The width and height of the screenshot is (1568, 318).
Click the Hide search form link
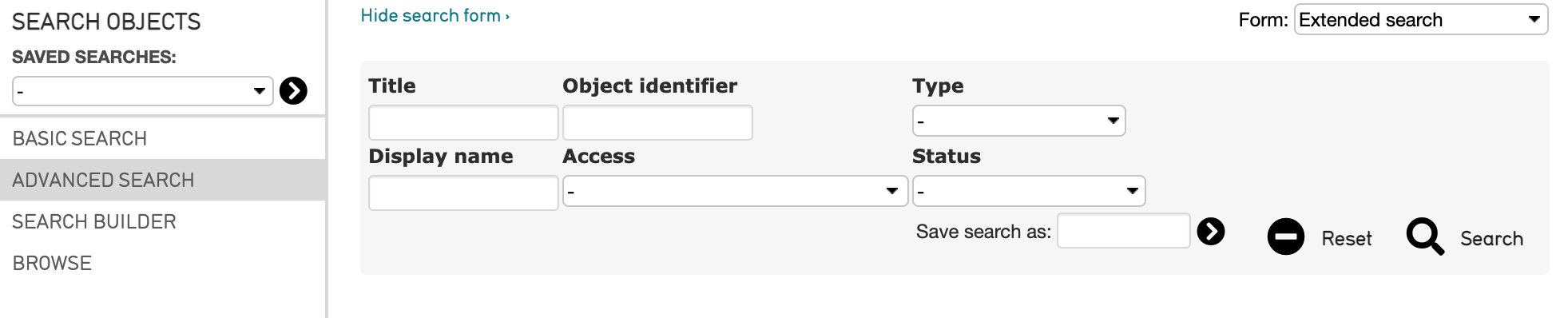coord(435,15)
